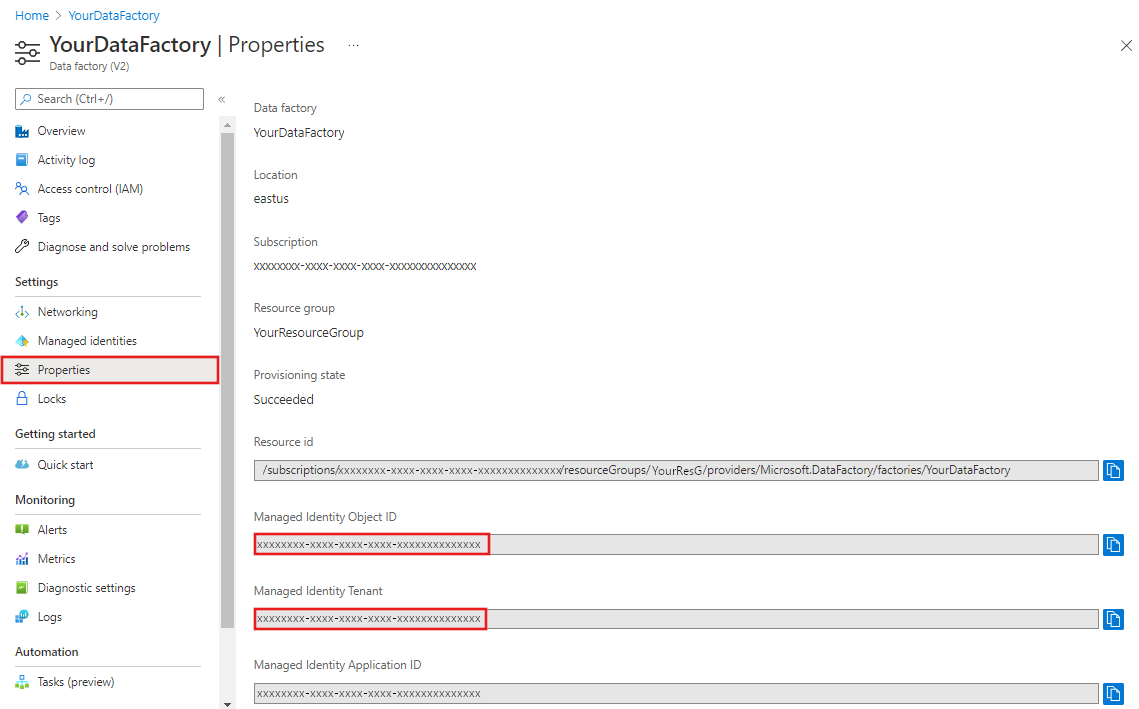Click the eastus location value
Screen dimensions: 1139x709
271,199
